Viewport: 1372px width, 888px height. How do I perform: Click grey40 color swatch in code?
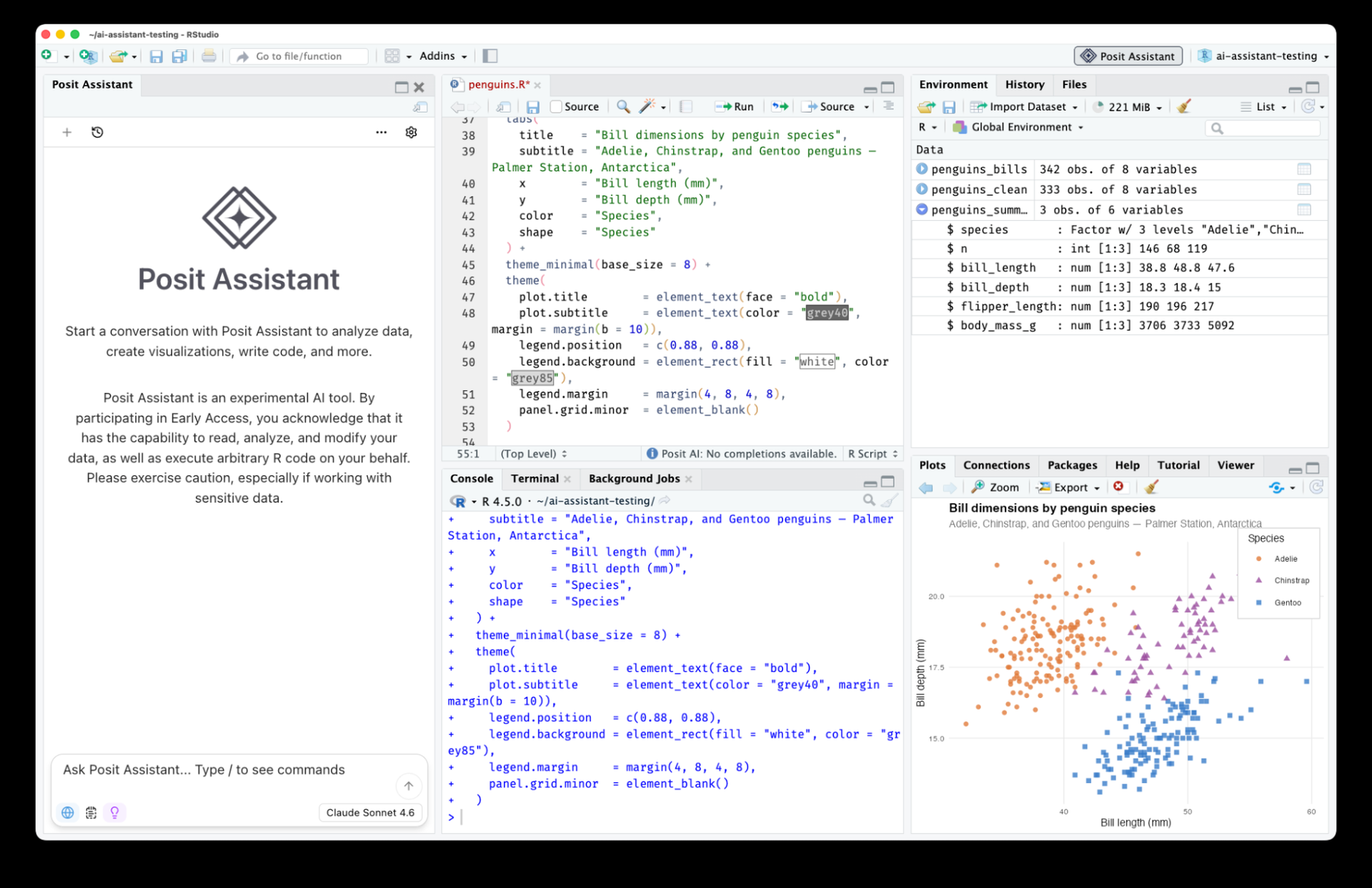pos(827,313)
